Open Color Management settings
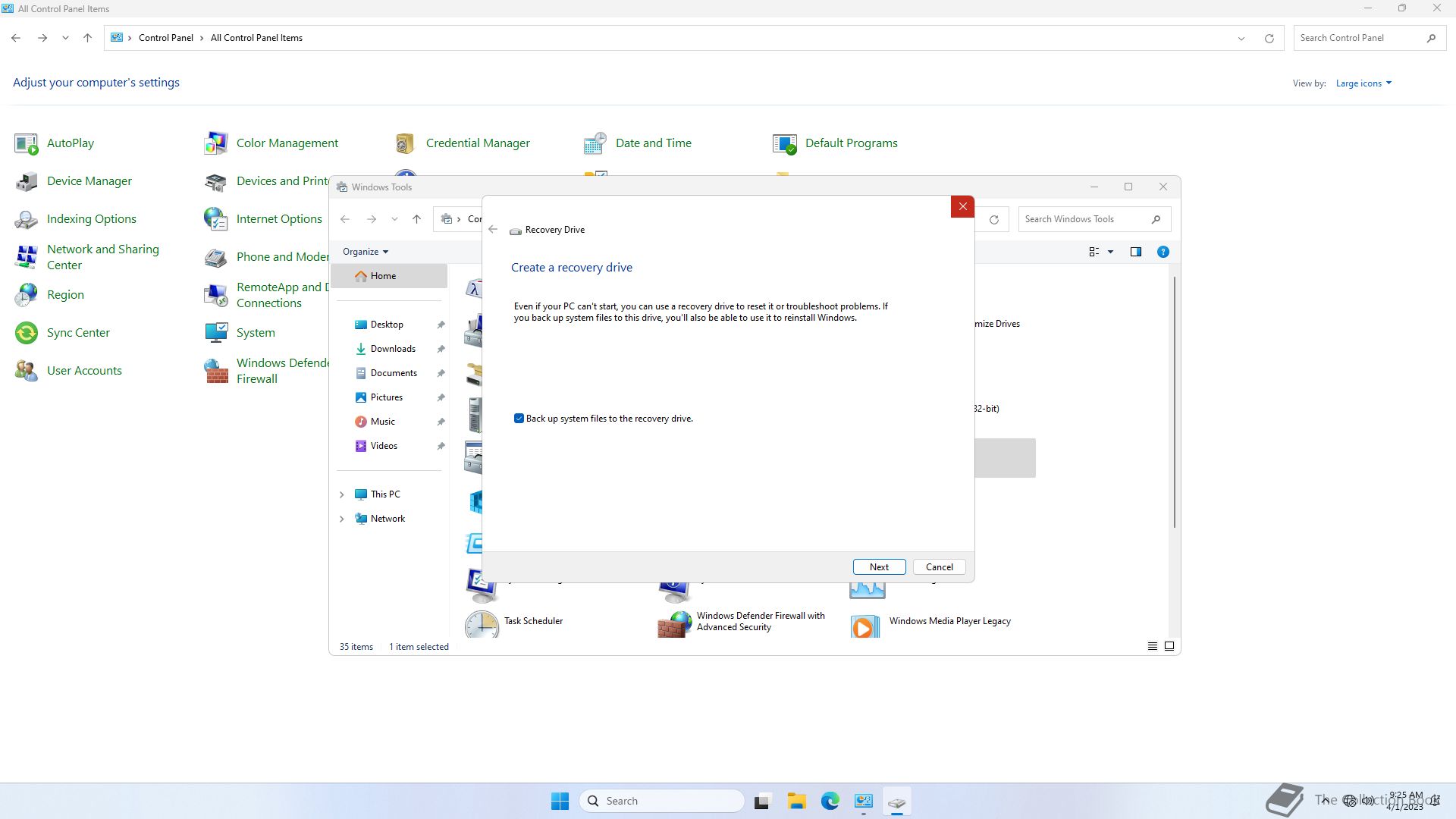The image size is (1456, 819). (x=271, y=143)
